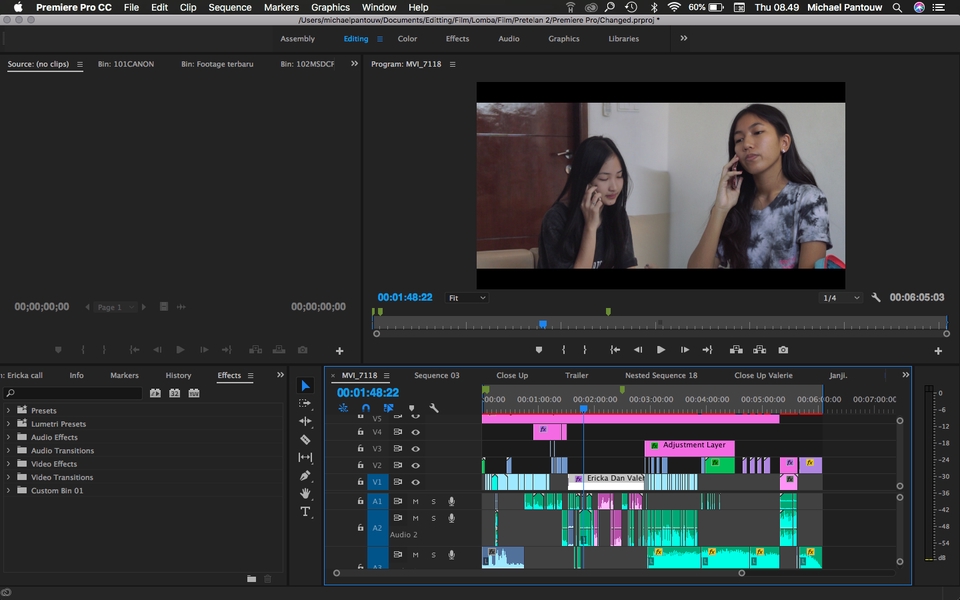Select the Ripple Edit tool

coord(306,421)
